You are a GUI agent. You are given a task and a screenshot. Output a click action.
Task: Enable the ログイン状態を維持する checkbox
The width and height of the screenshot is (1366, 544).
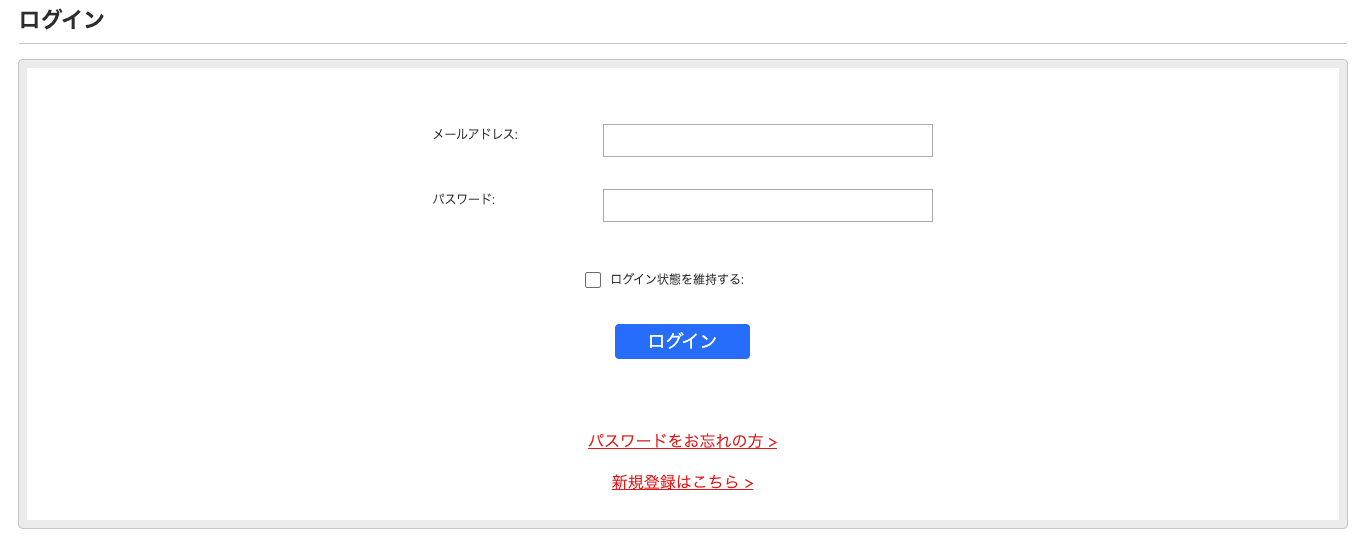593,280
